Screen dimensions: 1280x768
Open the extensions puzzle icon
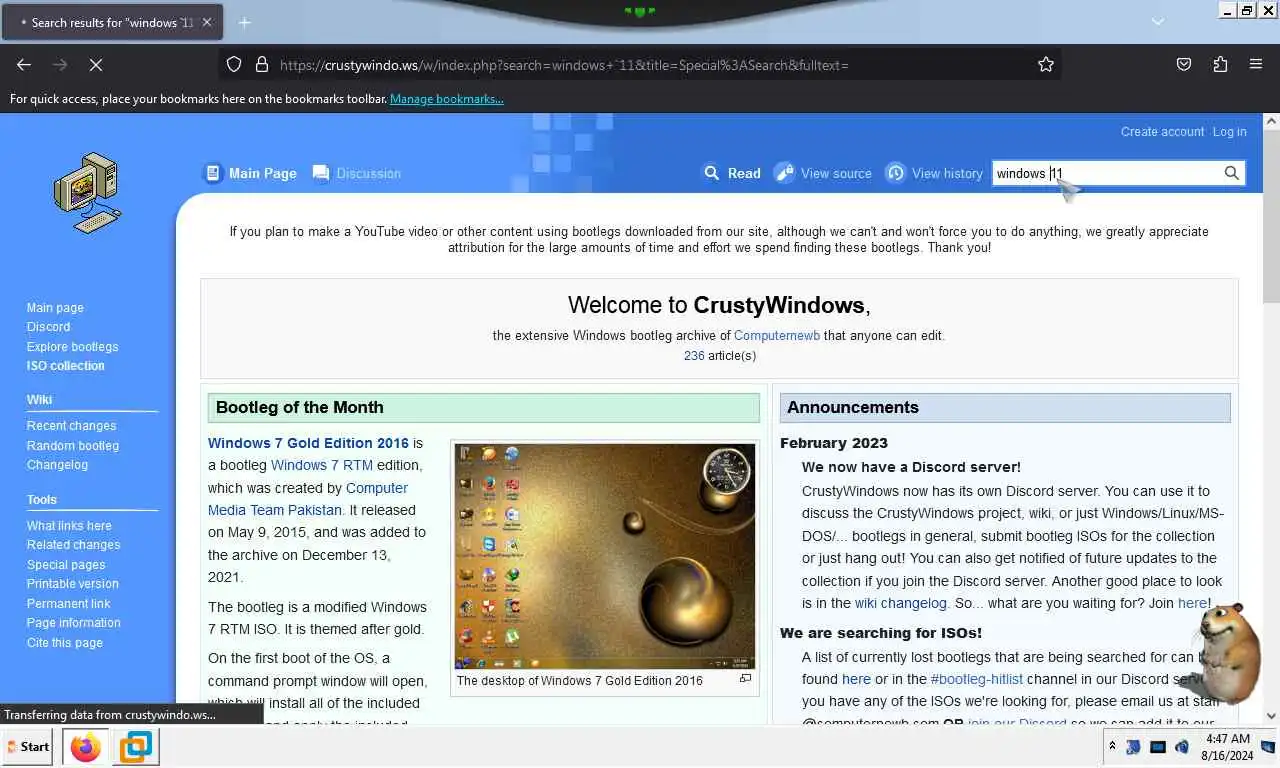pyautogui.click(x=1220, y=64)
